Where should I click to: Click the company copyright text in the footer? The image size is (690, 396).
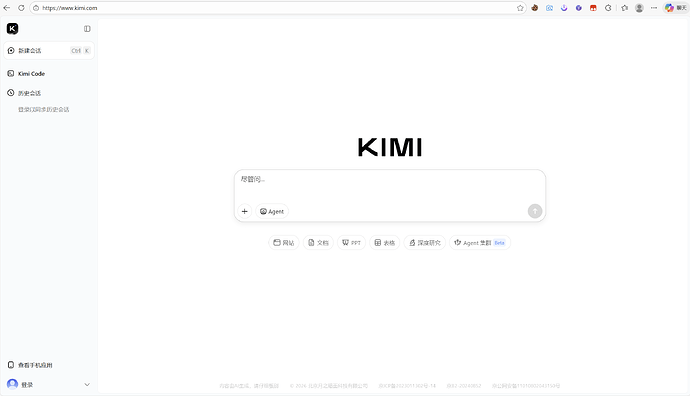[329, 386]
